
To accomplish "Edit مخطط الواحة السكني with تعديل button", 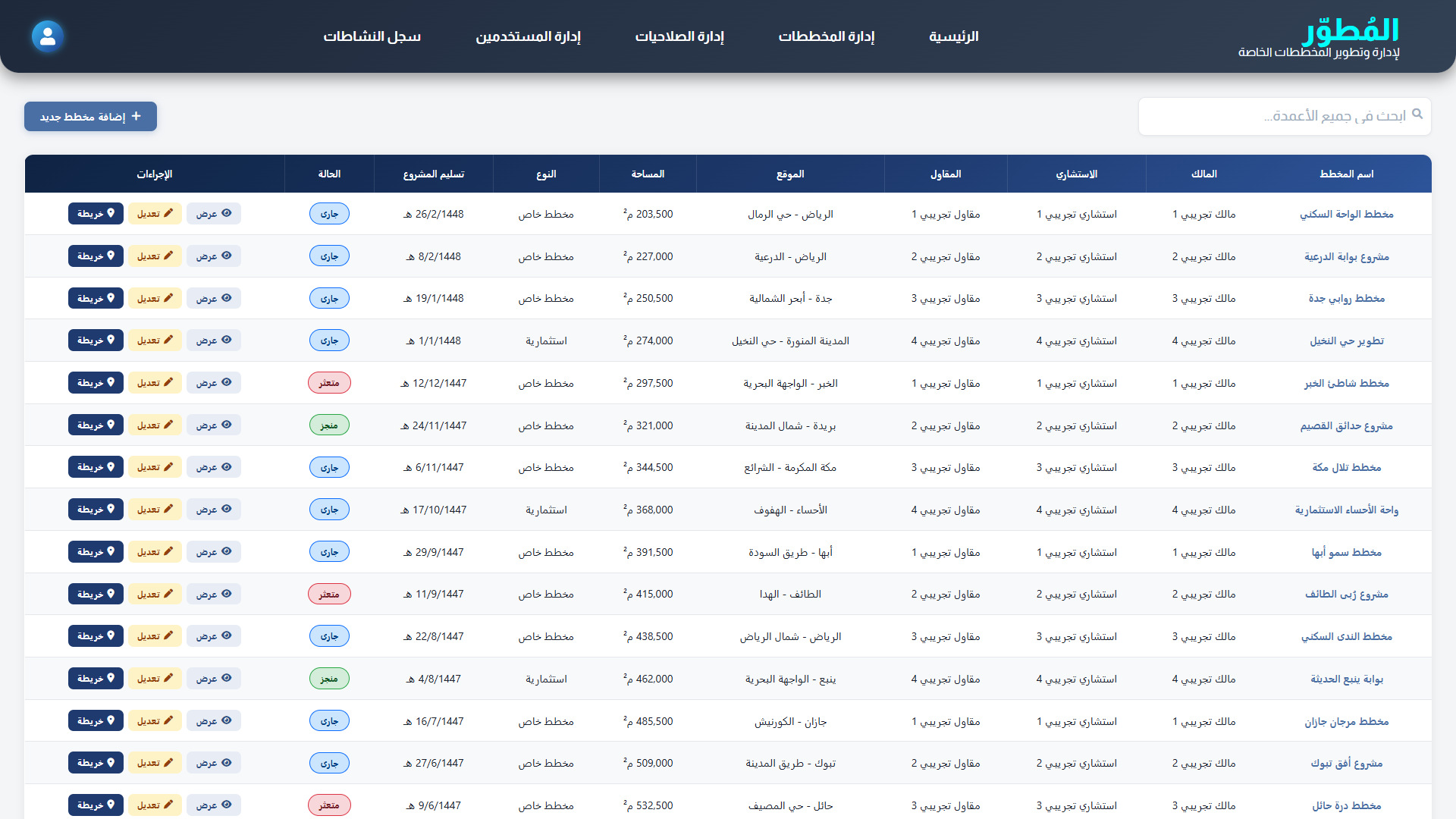I will tap(155, 214).
